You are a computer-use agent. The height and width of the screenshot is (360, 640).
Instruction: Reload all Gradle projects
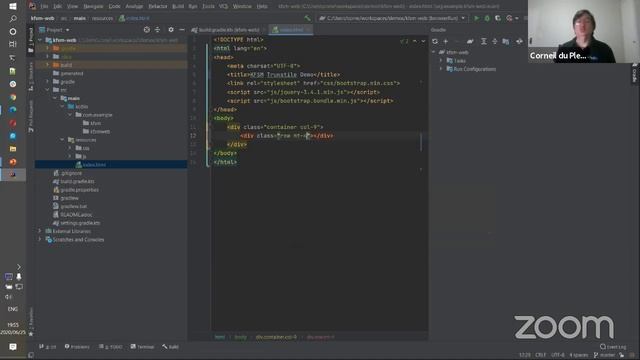point(435,41)
